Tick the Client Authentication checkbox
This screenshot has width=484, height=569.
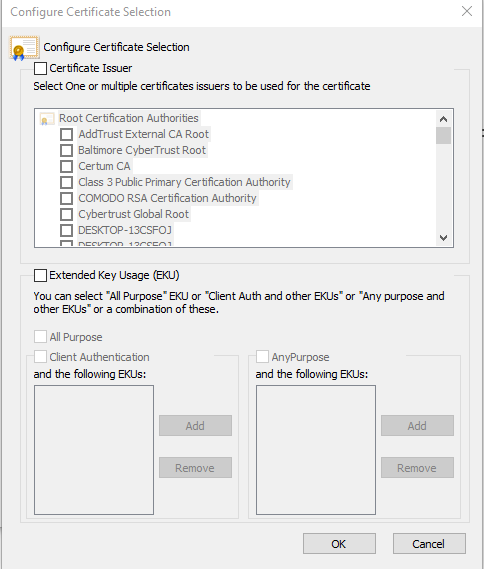[40, 357]
